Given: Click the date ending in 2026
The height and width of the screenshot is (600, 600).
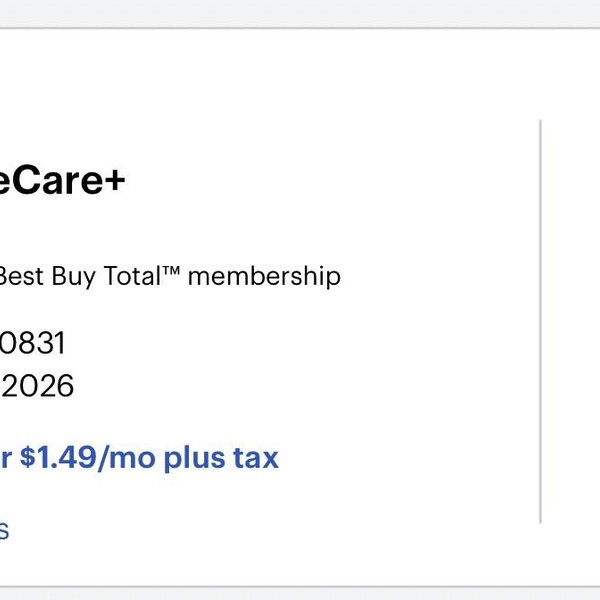Looking at the screenshot, I should pos(37,386).
